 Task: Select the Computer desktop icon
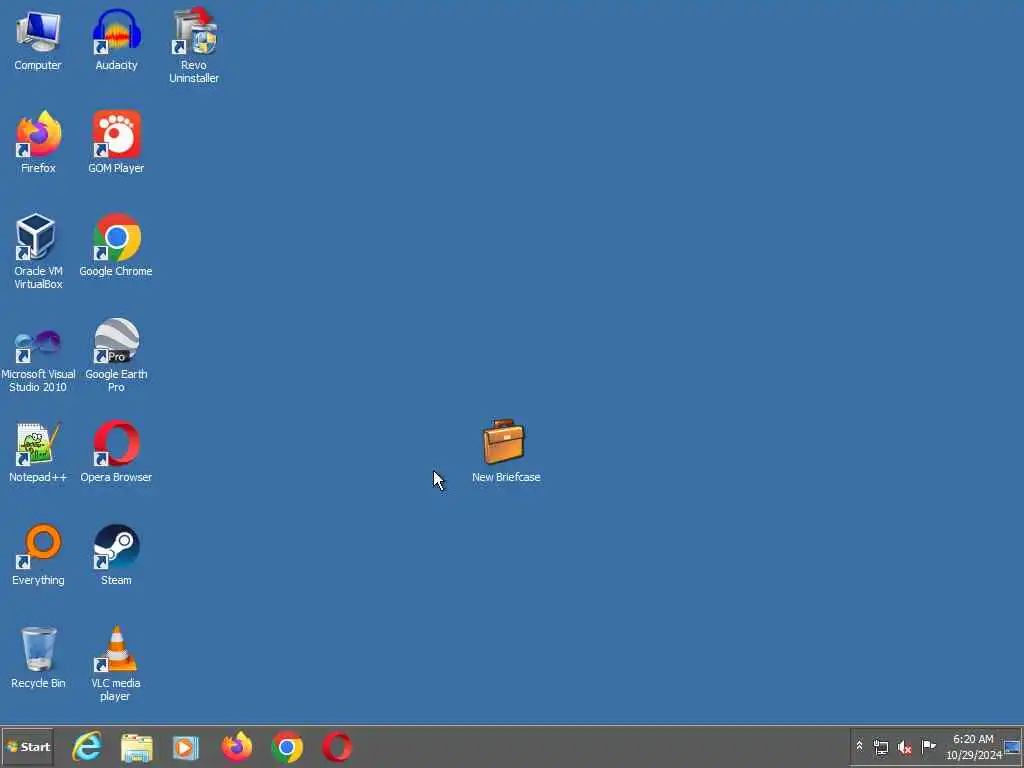tap(38, 39)
